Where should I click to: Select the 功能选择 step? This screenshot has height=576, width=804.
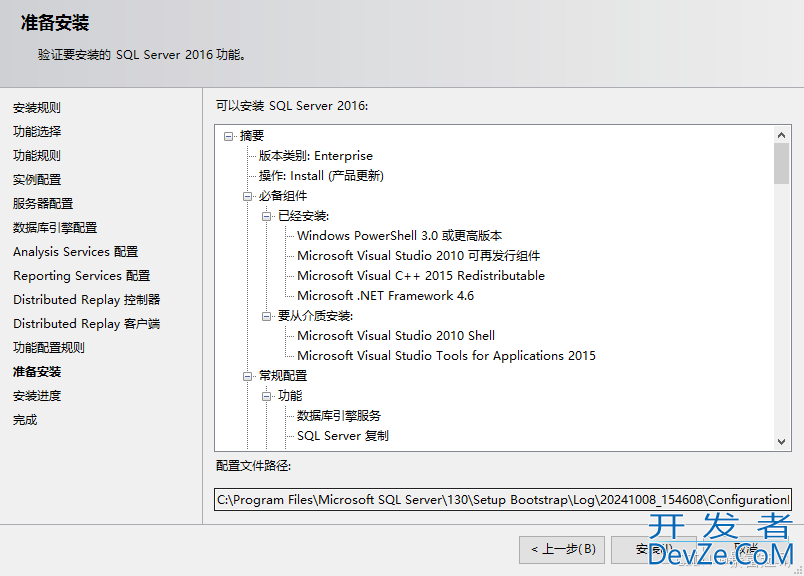(x=37, y=132)
